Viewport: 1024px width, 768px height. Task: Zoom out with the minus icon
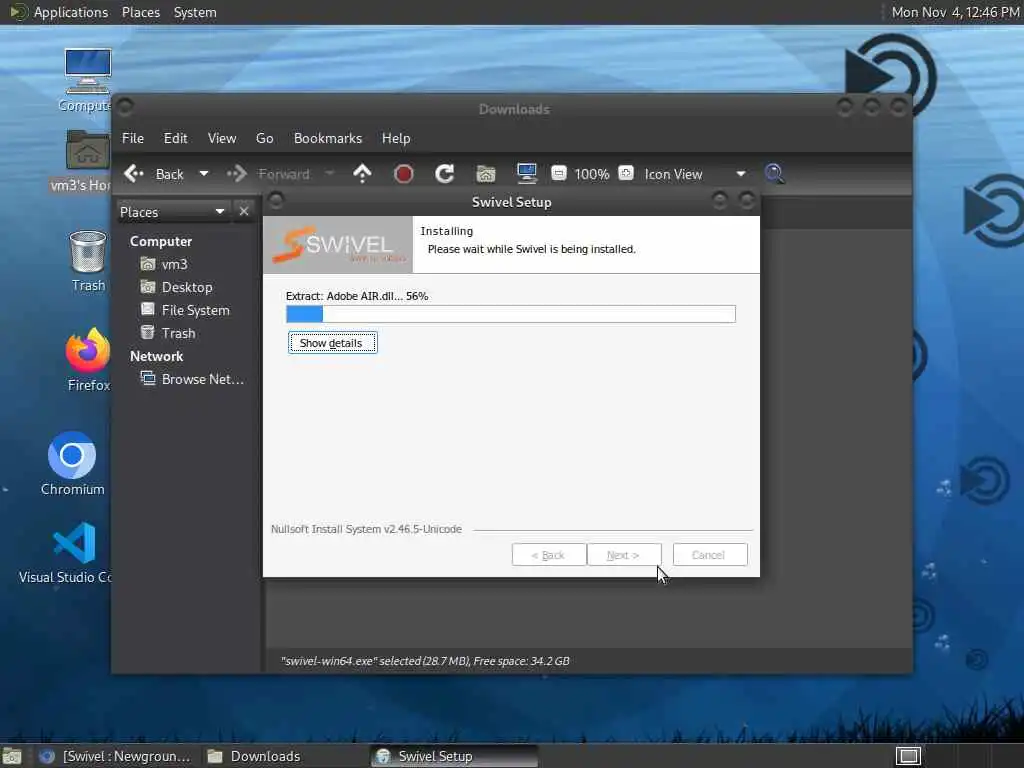[558, 173]
